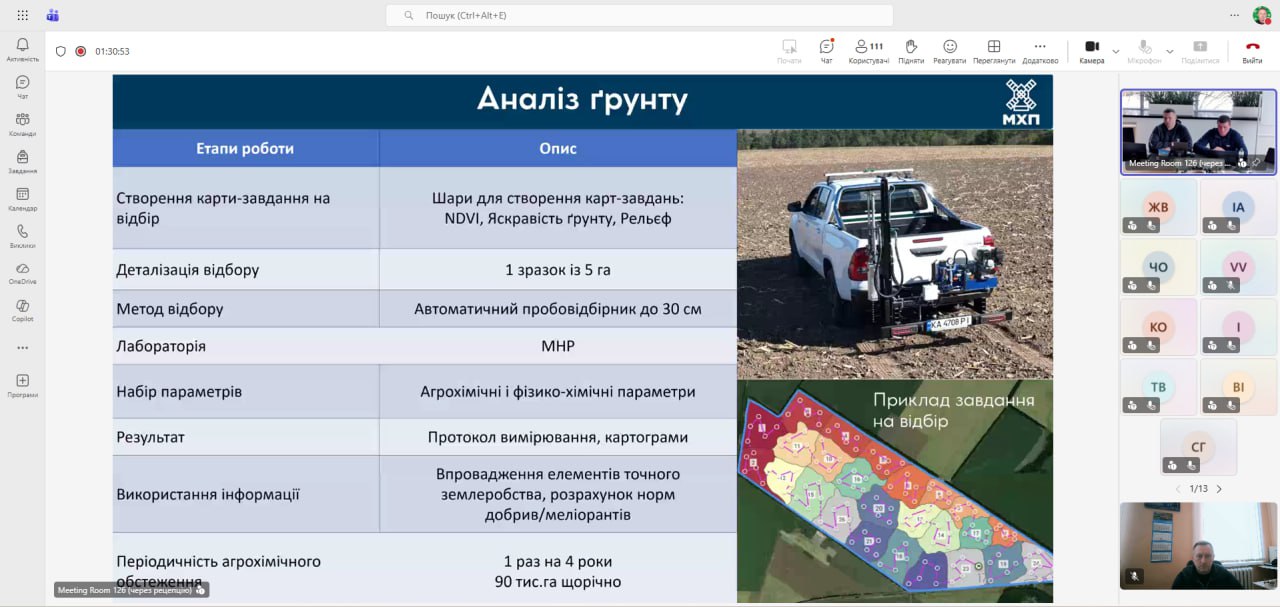Go to next participants page arrow
1280x607 pixels.
(1219, 489)
